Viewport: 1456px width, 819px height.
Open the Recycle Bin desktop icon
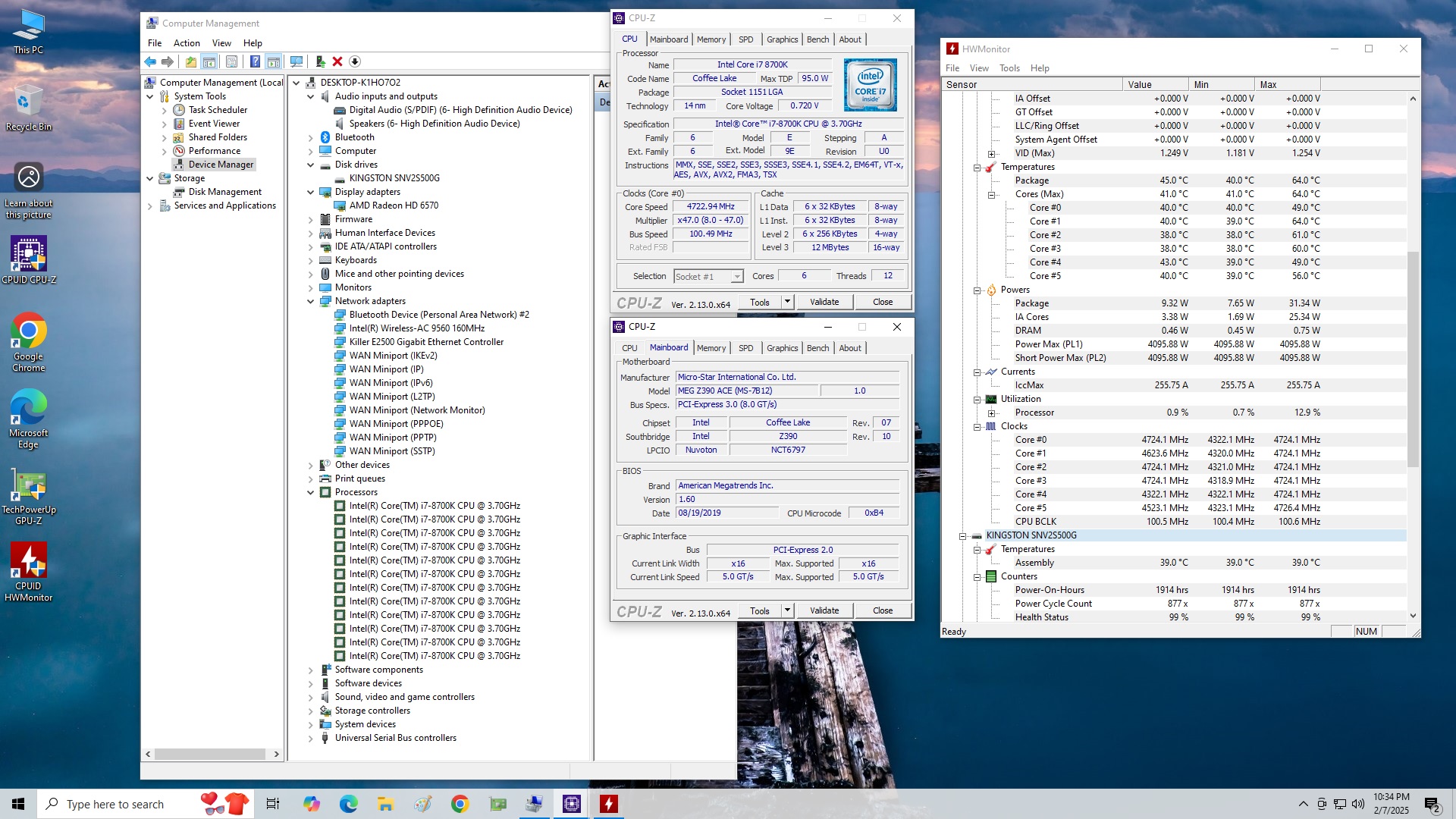point(28,108)
